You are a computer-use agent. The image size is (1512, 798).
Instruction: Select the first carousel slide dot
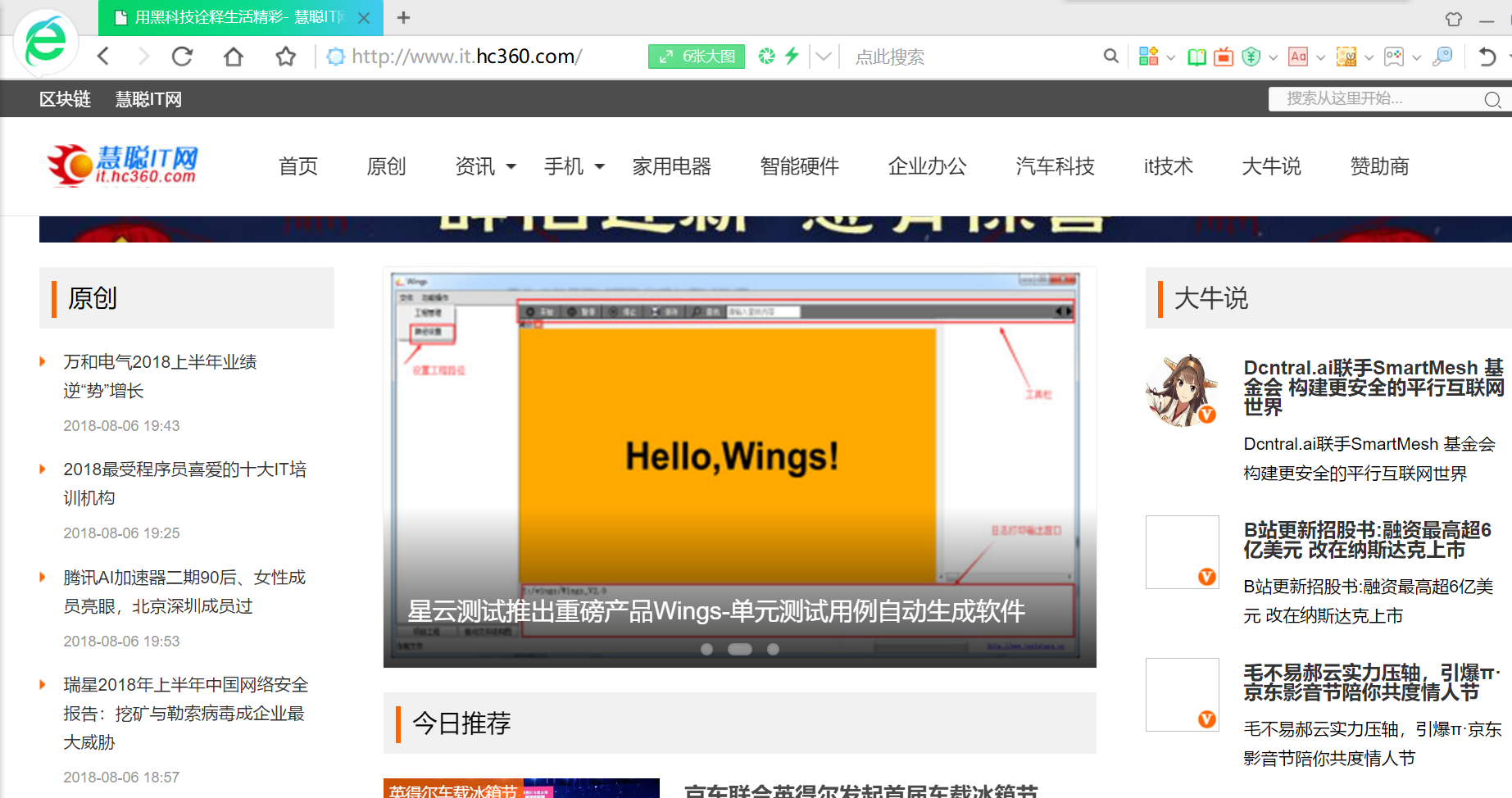(706, 649)
